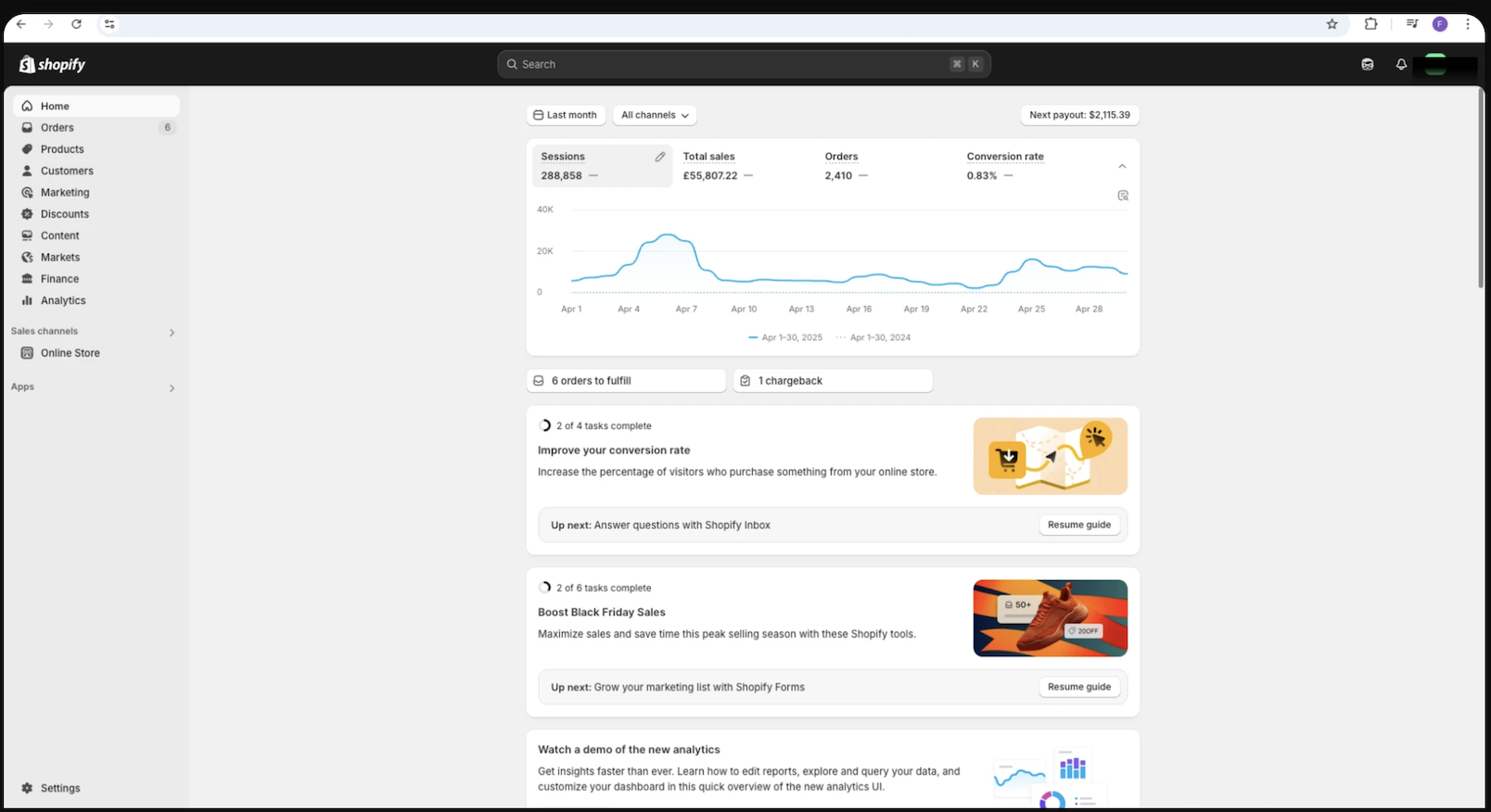
Task: Resume the Black Friday Sales guide
Action: [x=1079, y=687]
